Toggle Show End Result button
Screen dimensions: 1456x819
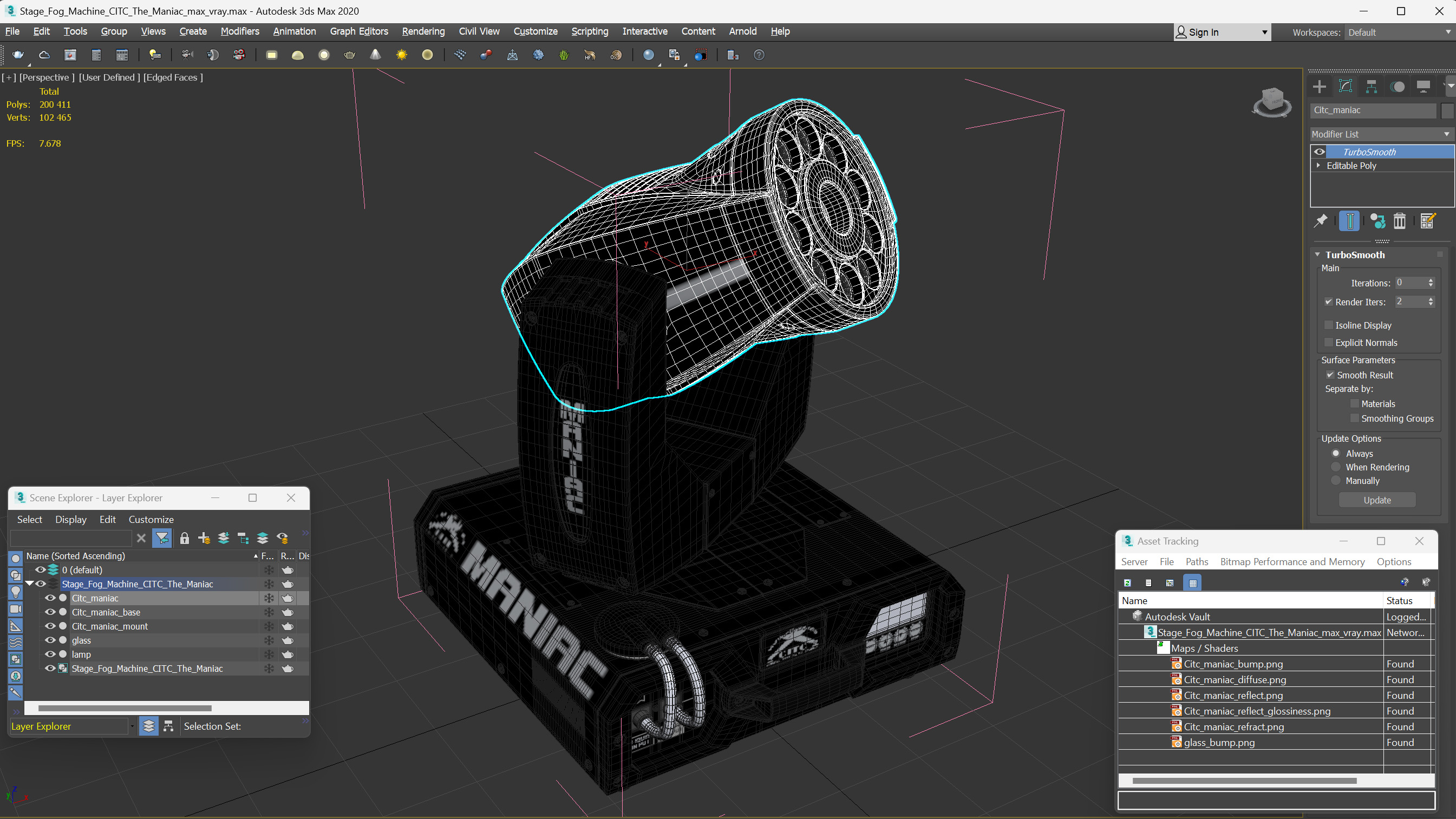click(x=1349, y=221)
